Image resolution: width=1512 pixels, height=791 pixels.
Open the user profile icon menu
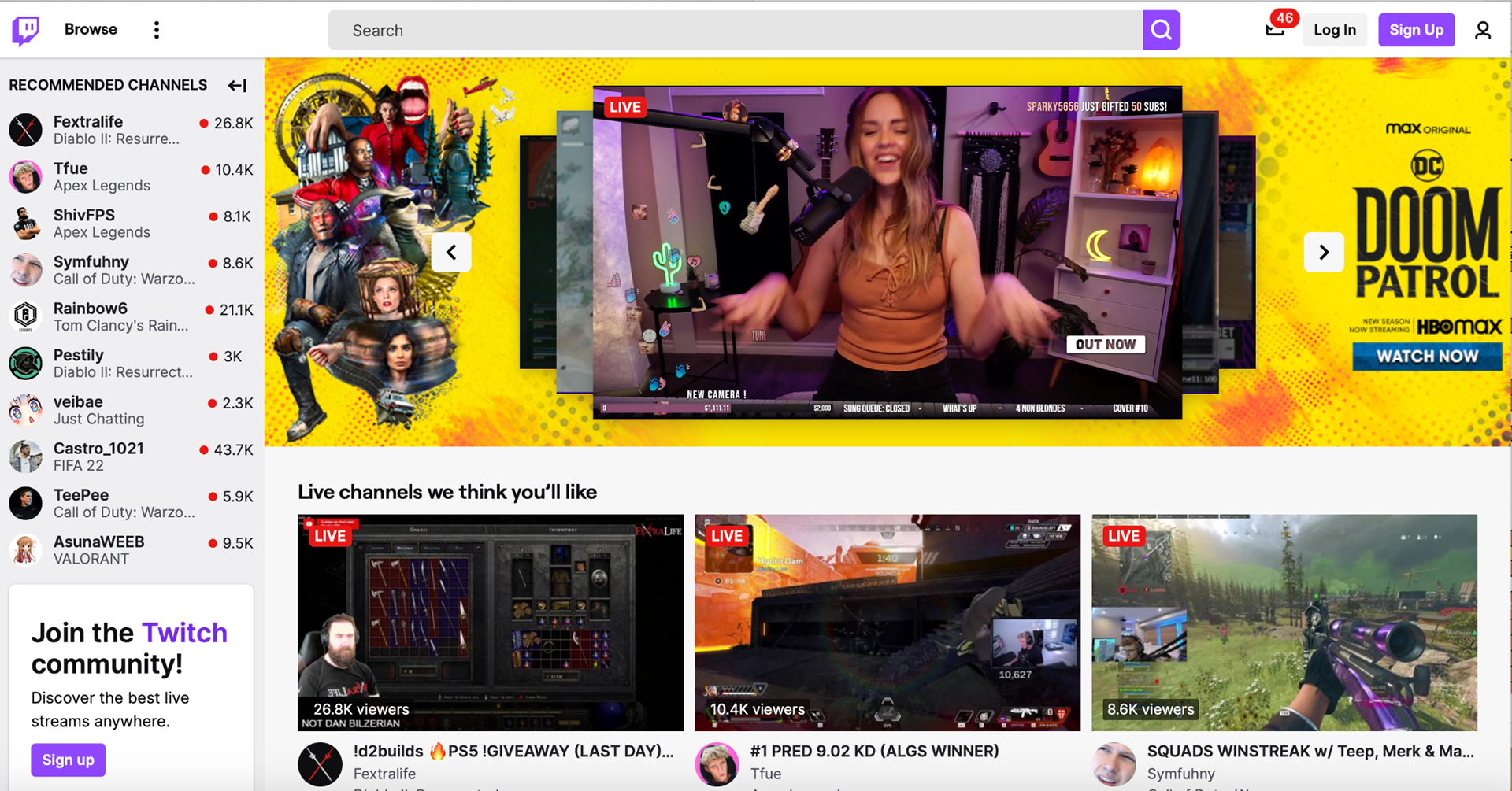click(1483, 30)
